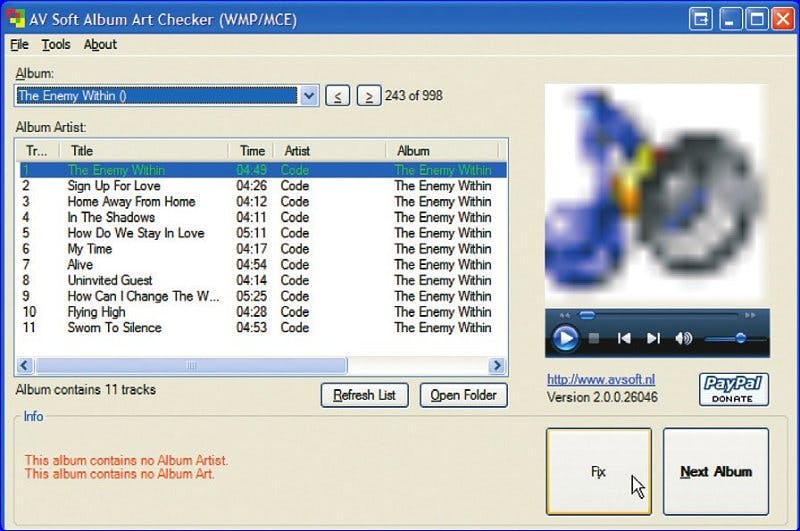Click the stop button in media player
Screen dimensions: 800x531
[594, 338]
